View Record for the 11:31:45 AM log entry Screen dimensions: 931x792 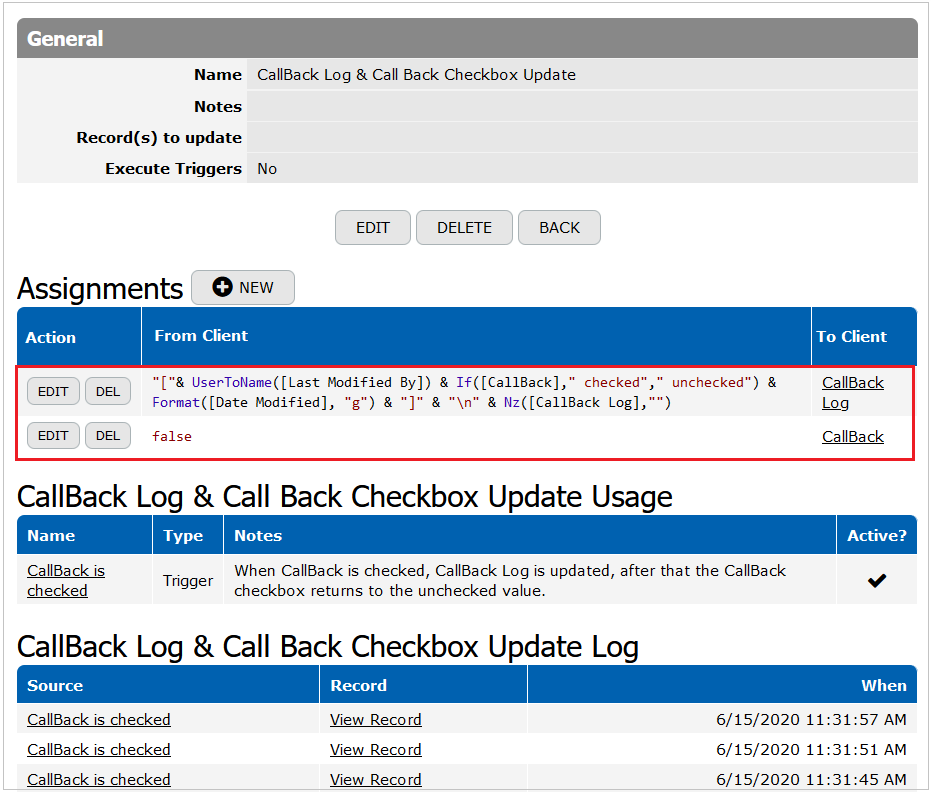[x=375, y=780]
